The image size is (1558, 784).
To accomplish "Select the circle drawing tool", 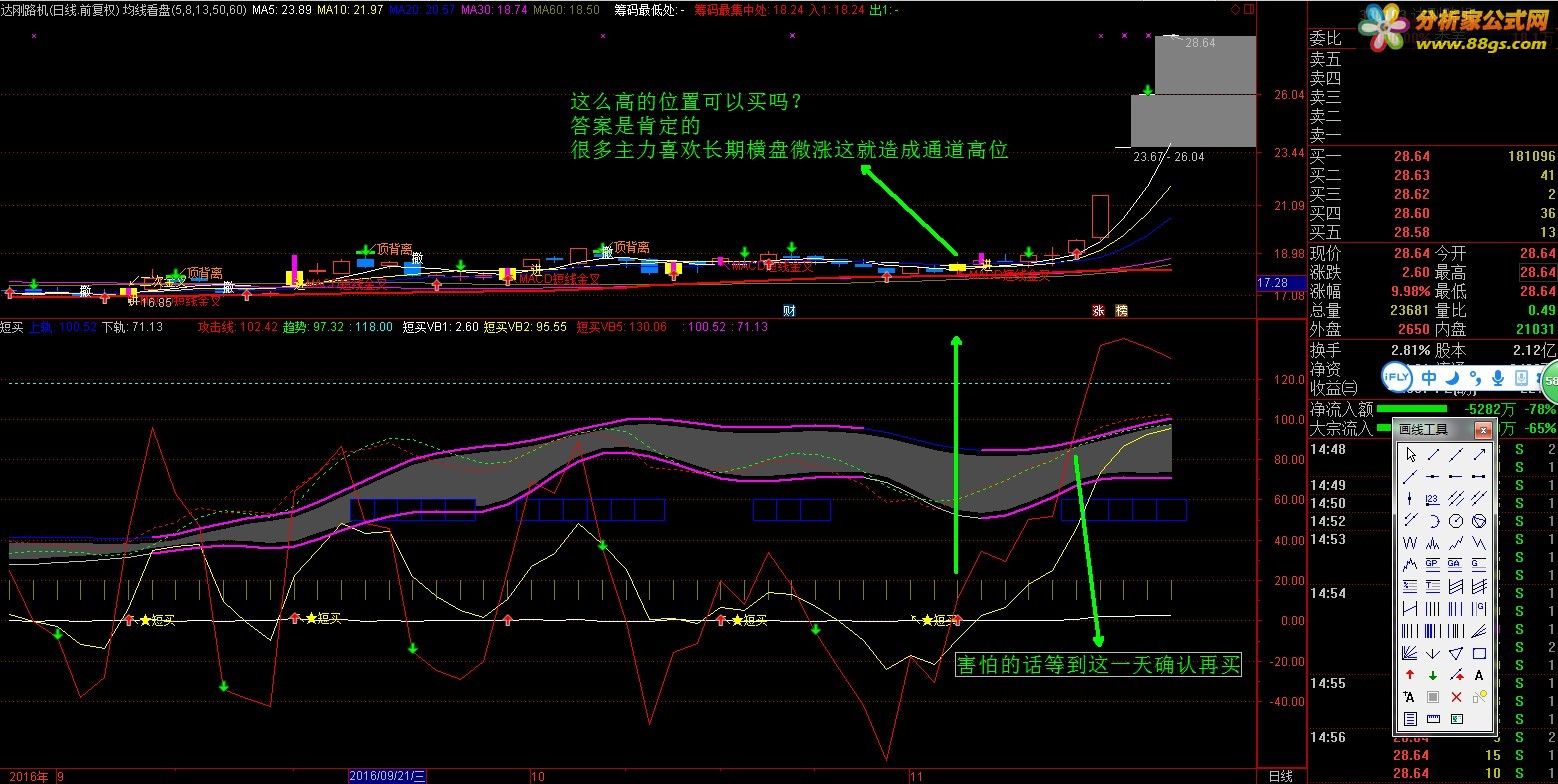I will click(x=1456, y=520).
